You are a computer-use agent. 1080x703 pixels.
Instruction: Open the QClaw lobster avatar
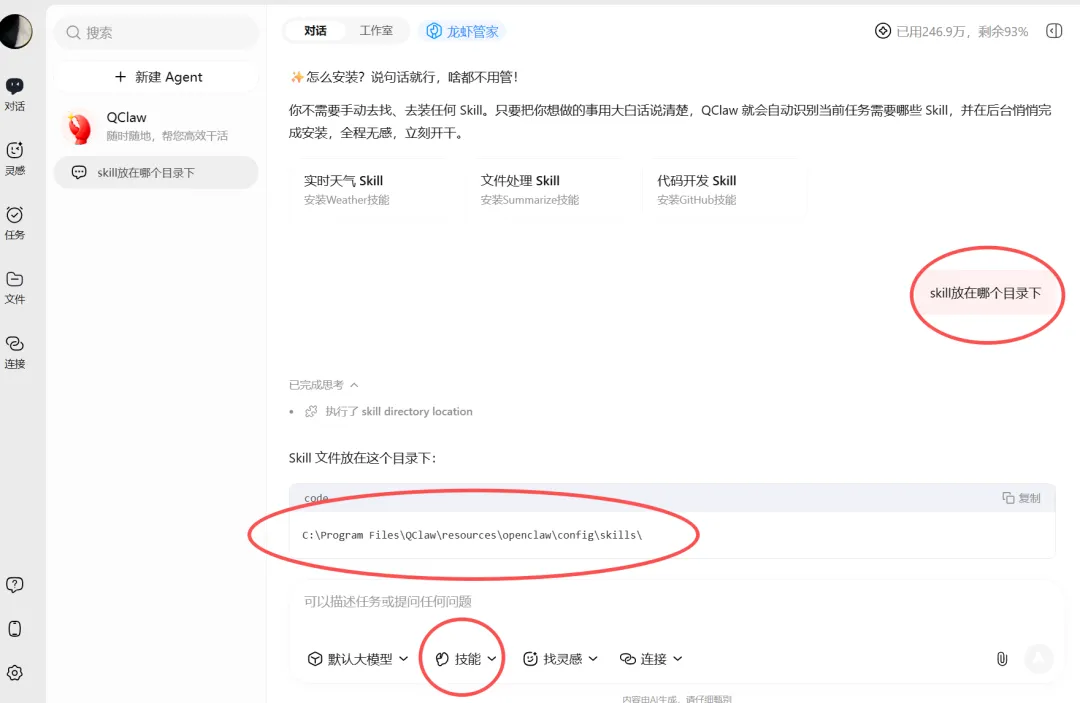click(79, 127)
